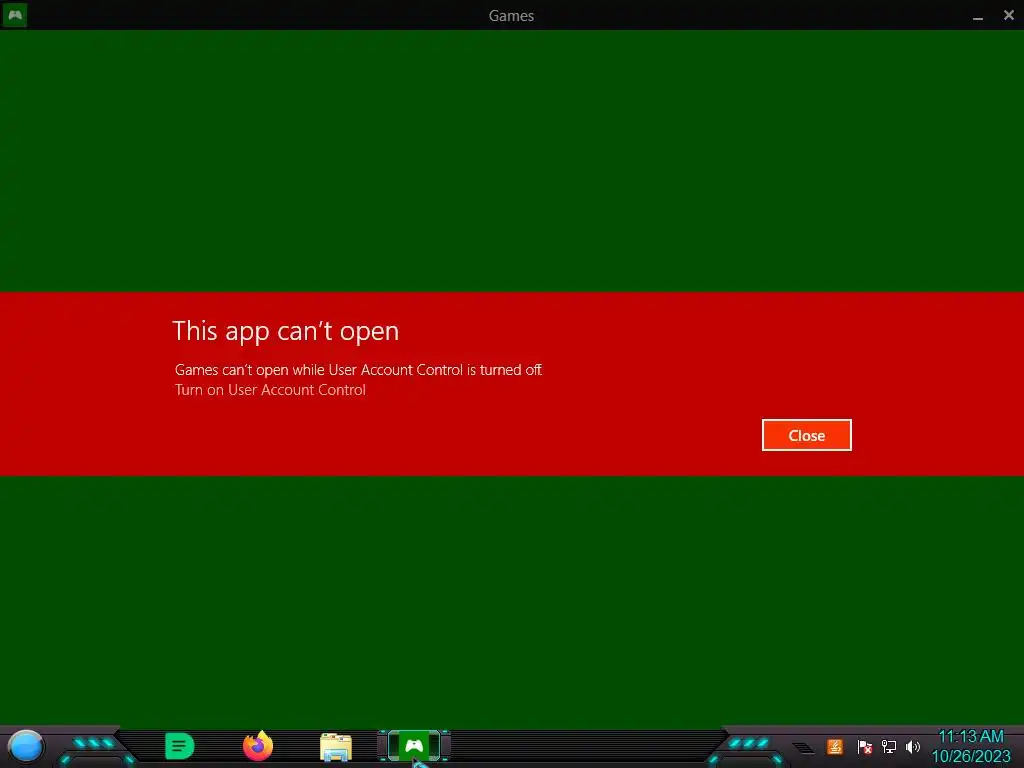Click the date 10/26/2023 in tray
This screenshot has height=768, width=1024.
pos(970,756)
